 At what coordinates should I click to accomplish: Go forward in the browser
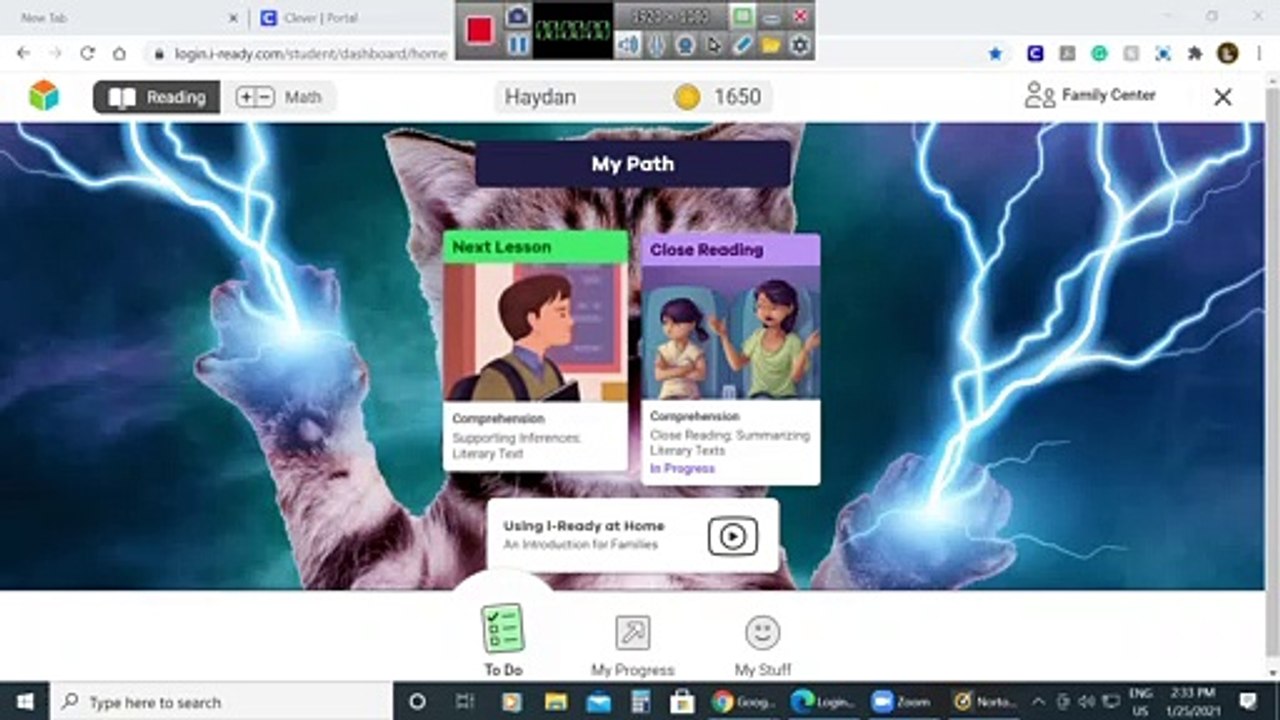pyautogui.click(x=55, y=53)
